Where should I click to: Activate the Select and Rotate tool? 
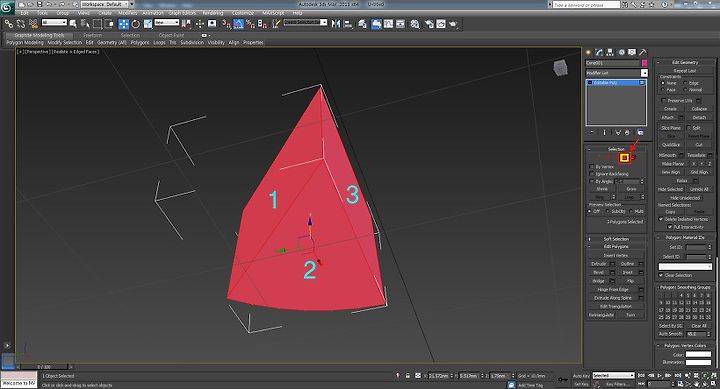pos(135,24)
